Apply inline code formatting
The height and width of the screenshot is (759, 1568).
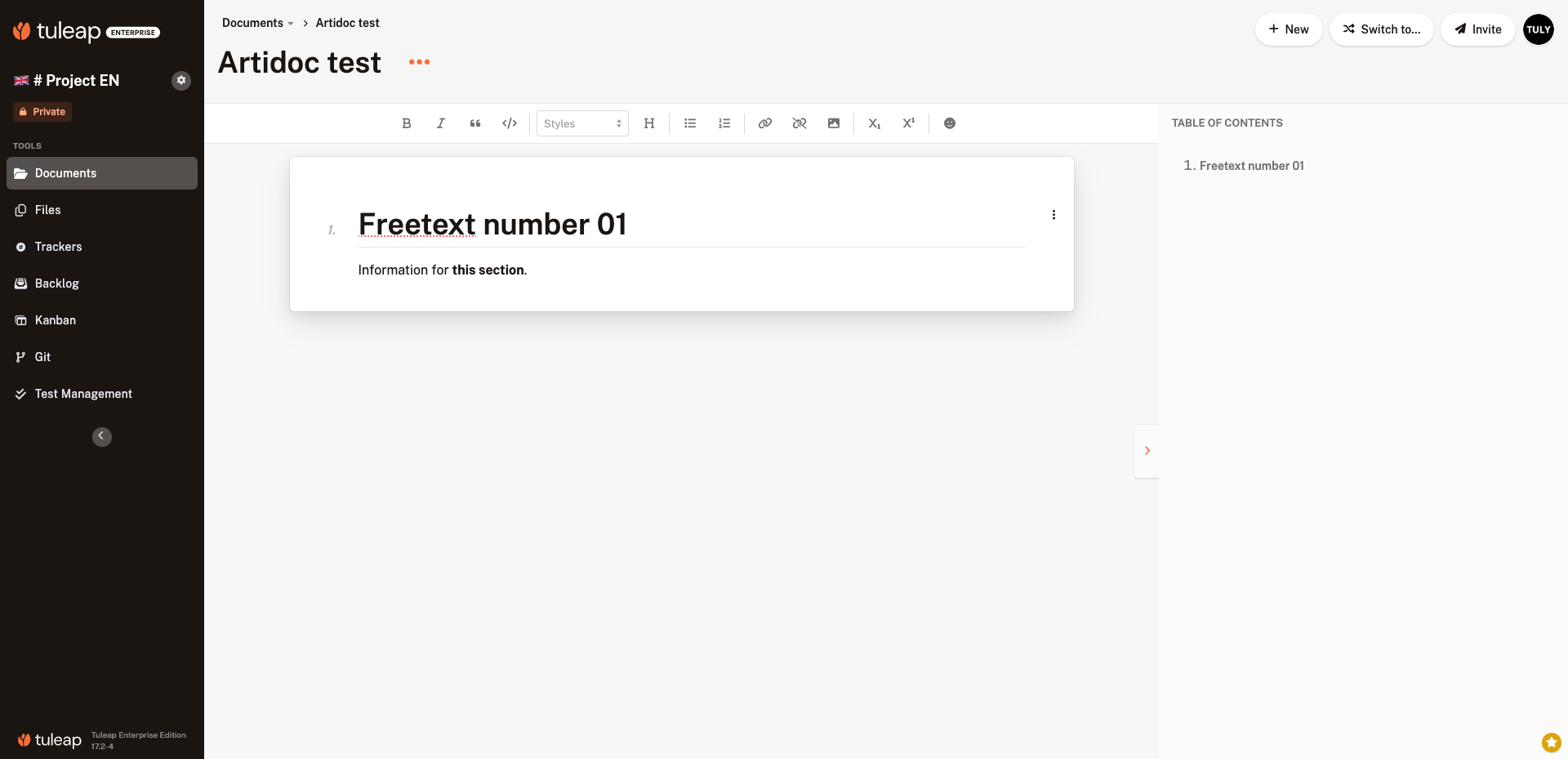tap(510, 123)
